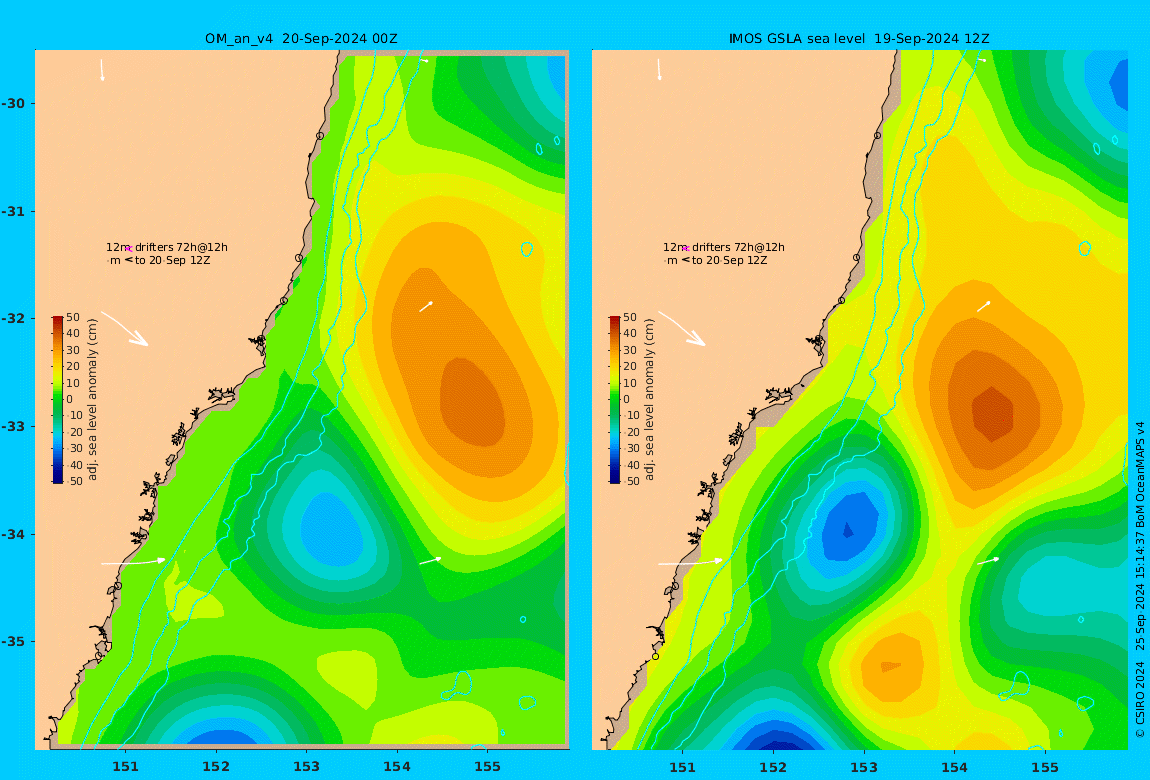Viewport: 1150px width, 780px height.
Task: Click longitude 151 under the left map
Action: 125,767
